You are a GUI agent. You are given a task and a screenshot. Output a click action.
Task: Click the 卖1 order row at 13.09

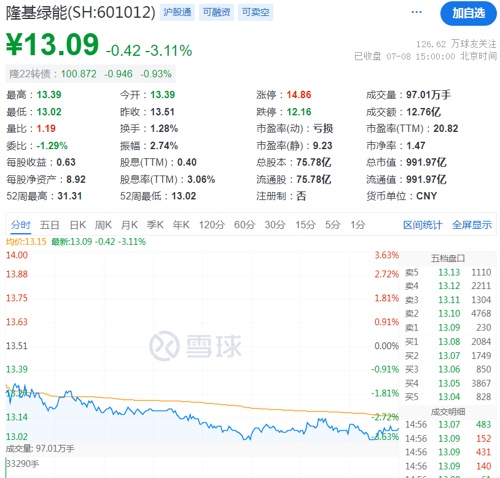point(448,328)
